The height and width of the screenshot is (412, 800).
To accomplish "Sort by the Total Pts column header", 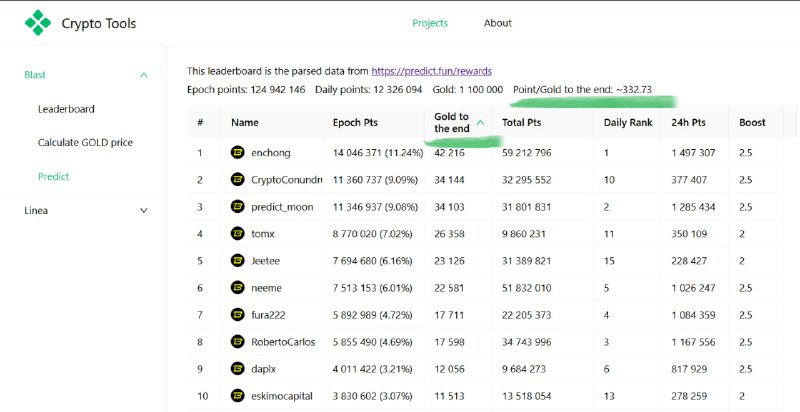I will tap(521, 122).
